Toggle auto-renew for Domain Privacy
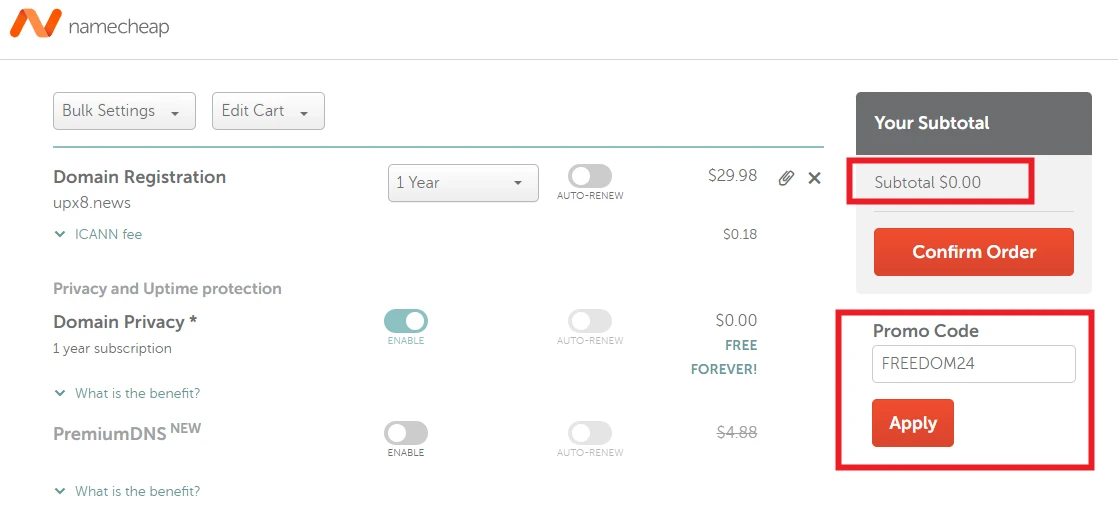 tap(590, 321)
